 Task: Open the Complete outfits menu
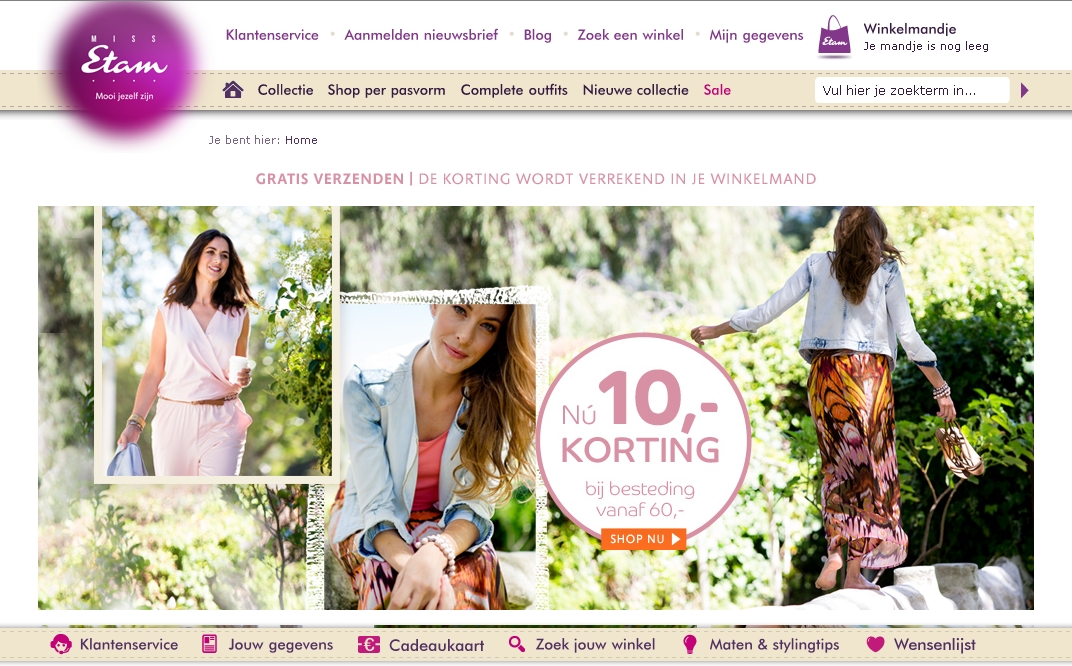click(514, 90)
